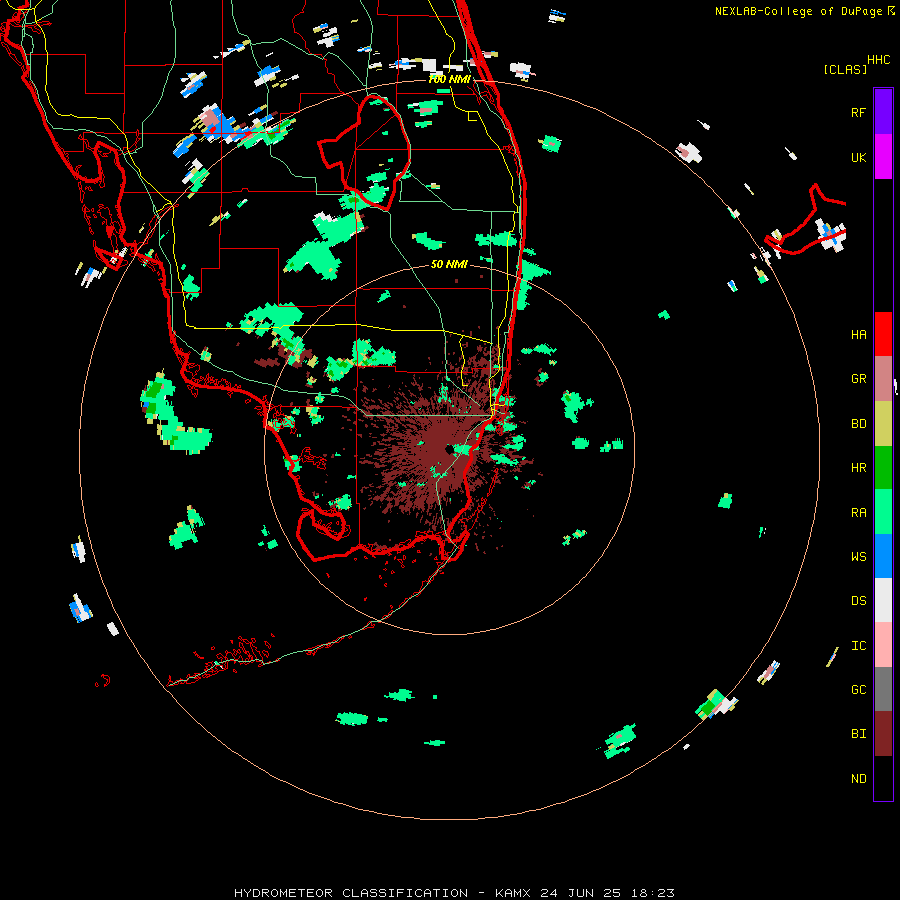Click the 18:23 time stamp
The width and height of the screenshot is (900, 900).
tap(652, 893)
